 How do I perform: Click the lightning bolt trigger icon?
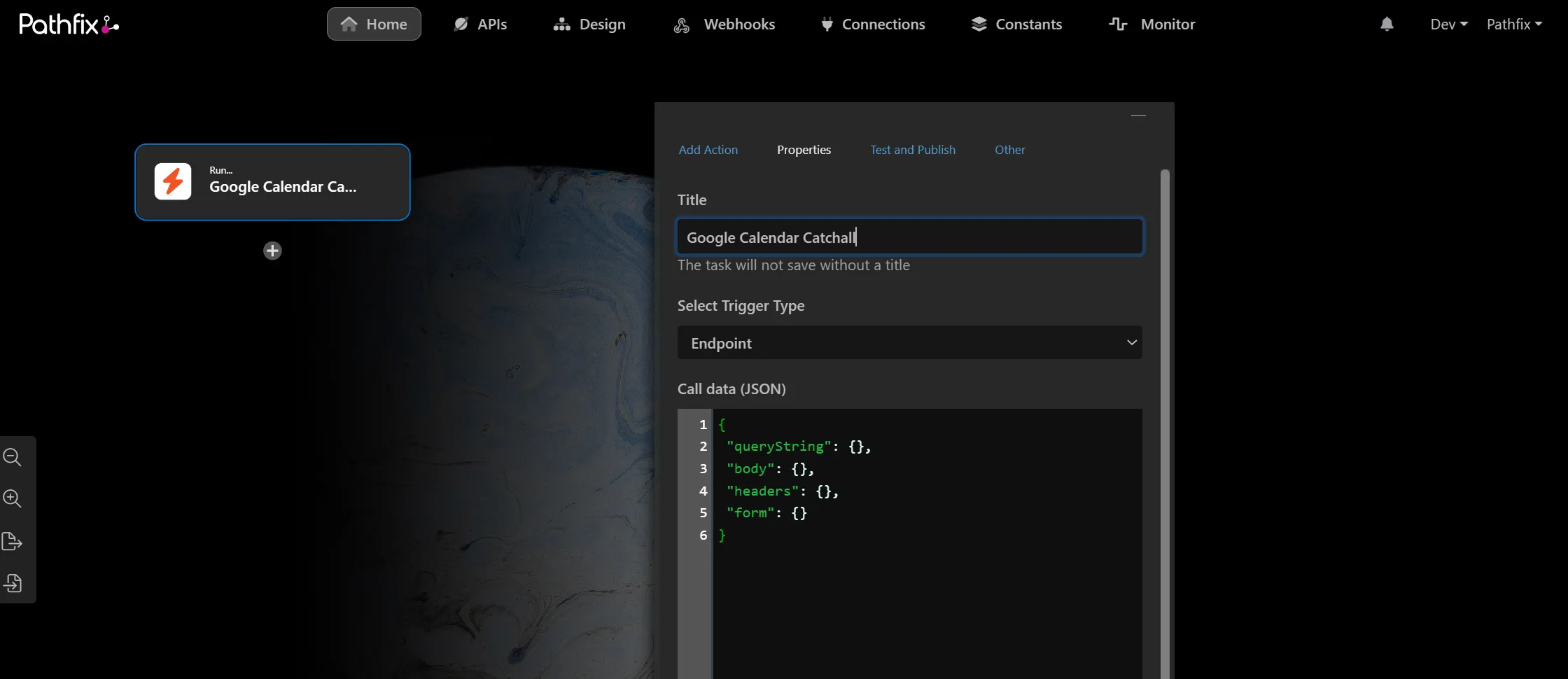pos(173,181)
